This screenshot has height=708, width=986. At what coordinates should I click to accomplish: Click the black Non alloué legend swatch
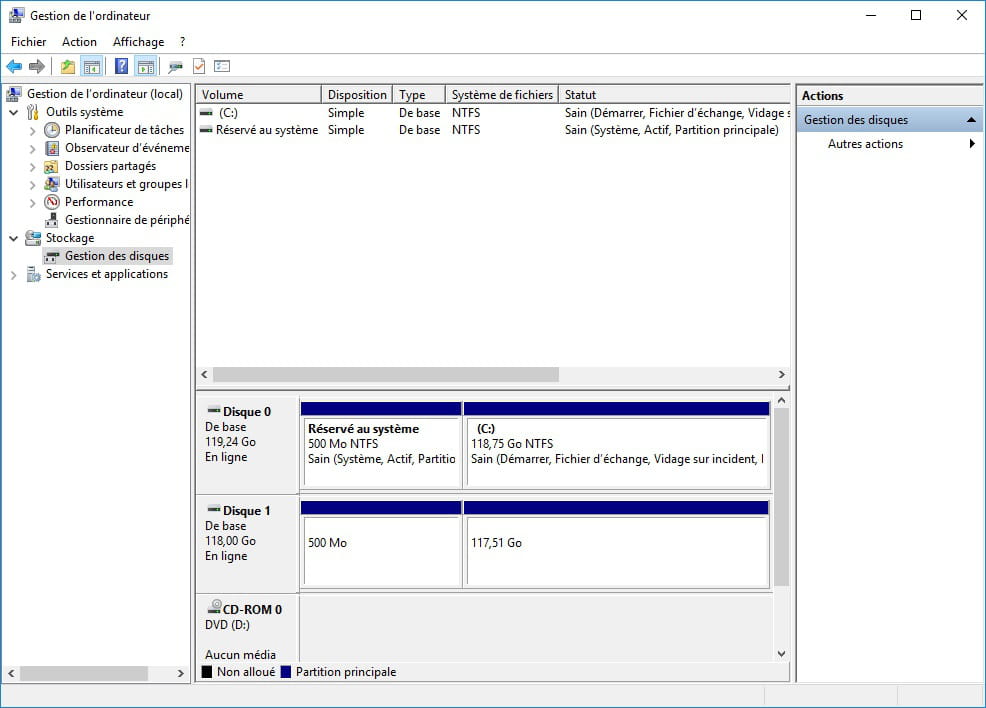tap(206, 672)
